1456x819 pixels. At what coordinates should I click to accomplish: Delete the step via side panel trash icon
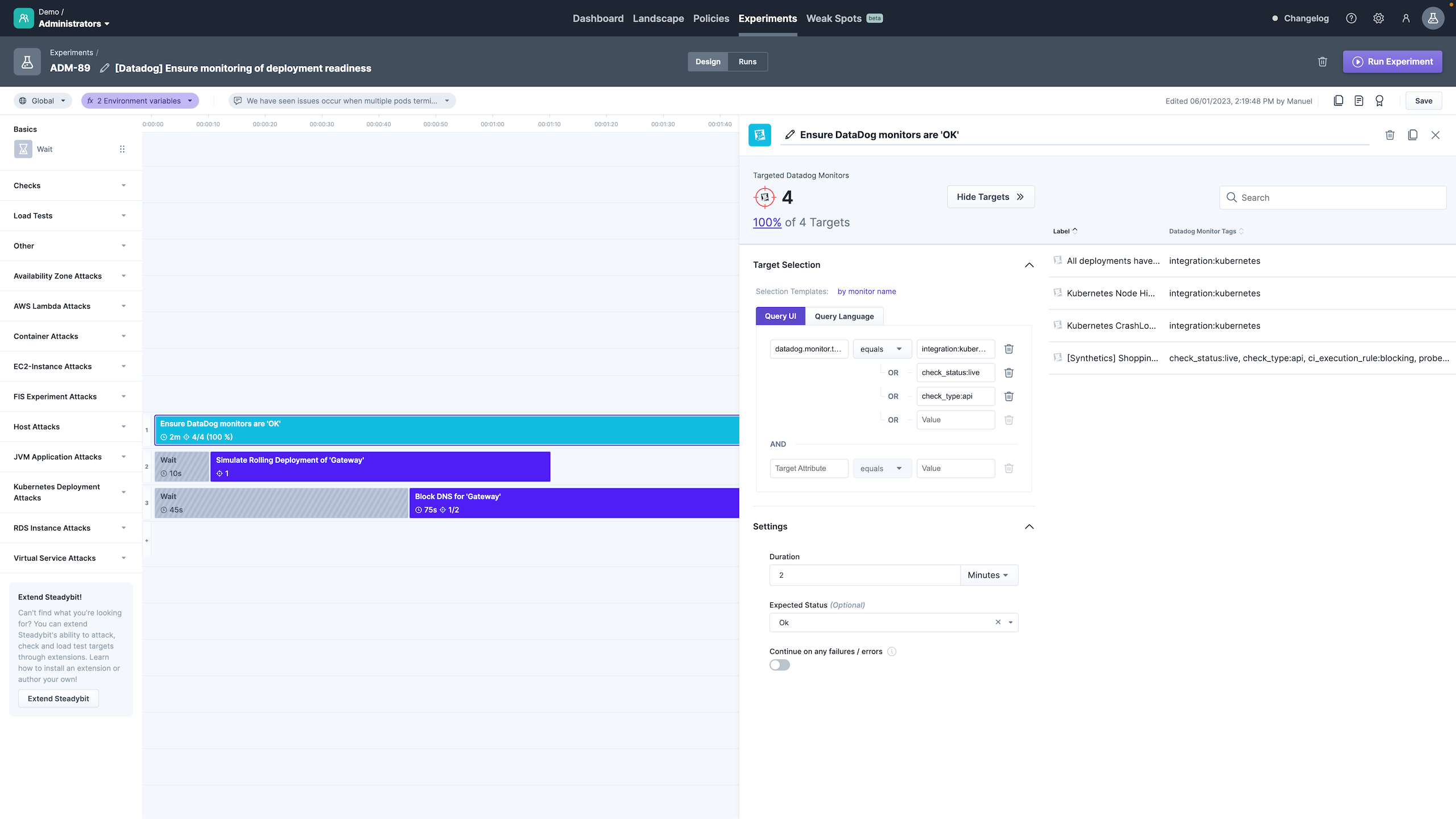1390,135
